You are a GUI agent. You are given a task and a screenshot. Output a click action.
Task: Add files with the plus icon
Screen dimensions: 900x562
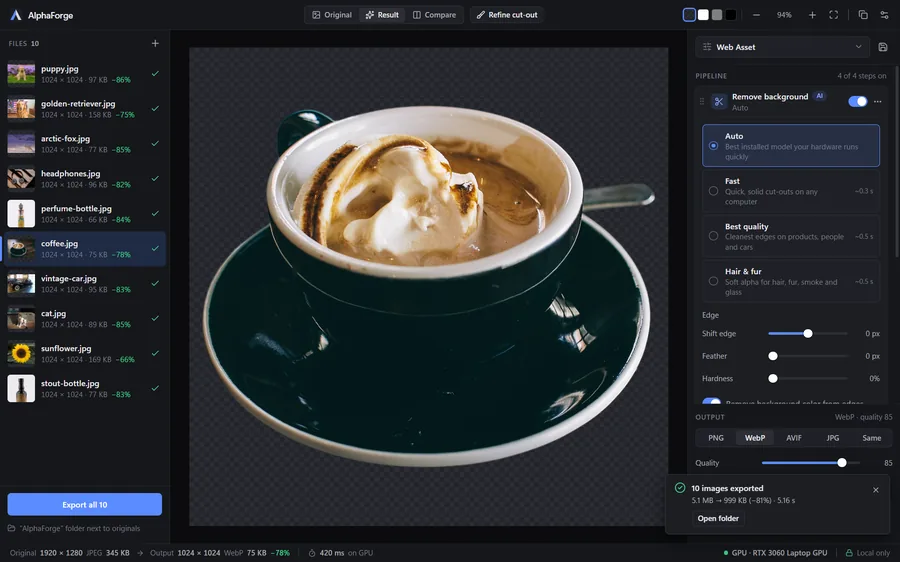[x=155, y=43]
